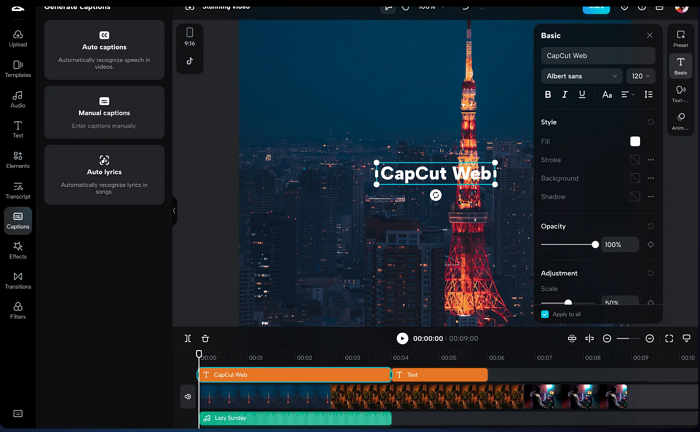
Task: Open the Filters sidebar section
Action: pos(18,311)
